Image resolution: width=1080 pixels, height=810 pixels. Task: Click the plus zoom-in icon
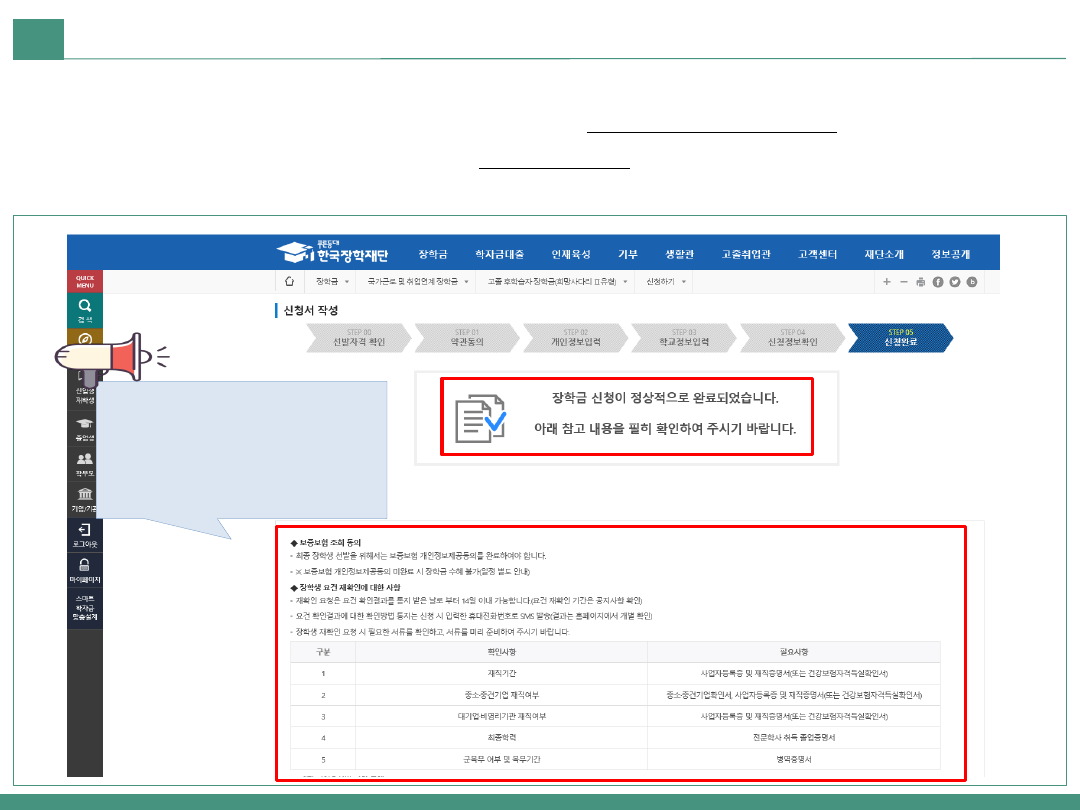(886, 282)
